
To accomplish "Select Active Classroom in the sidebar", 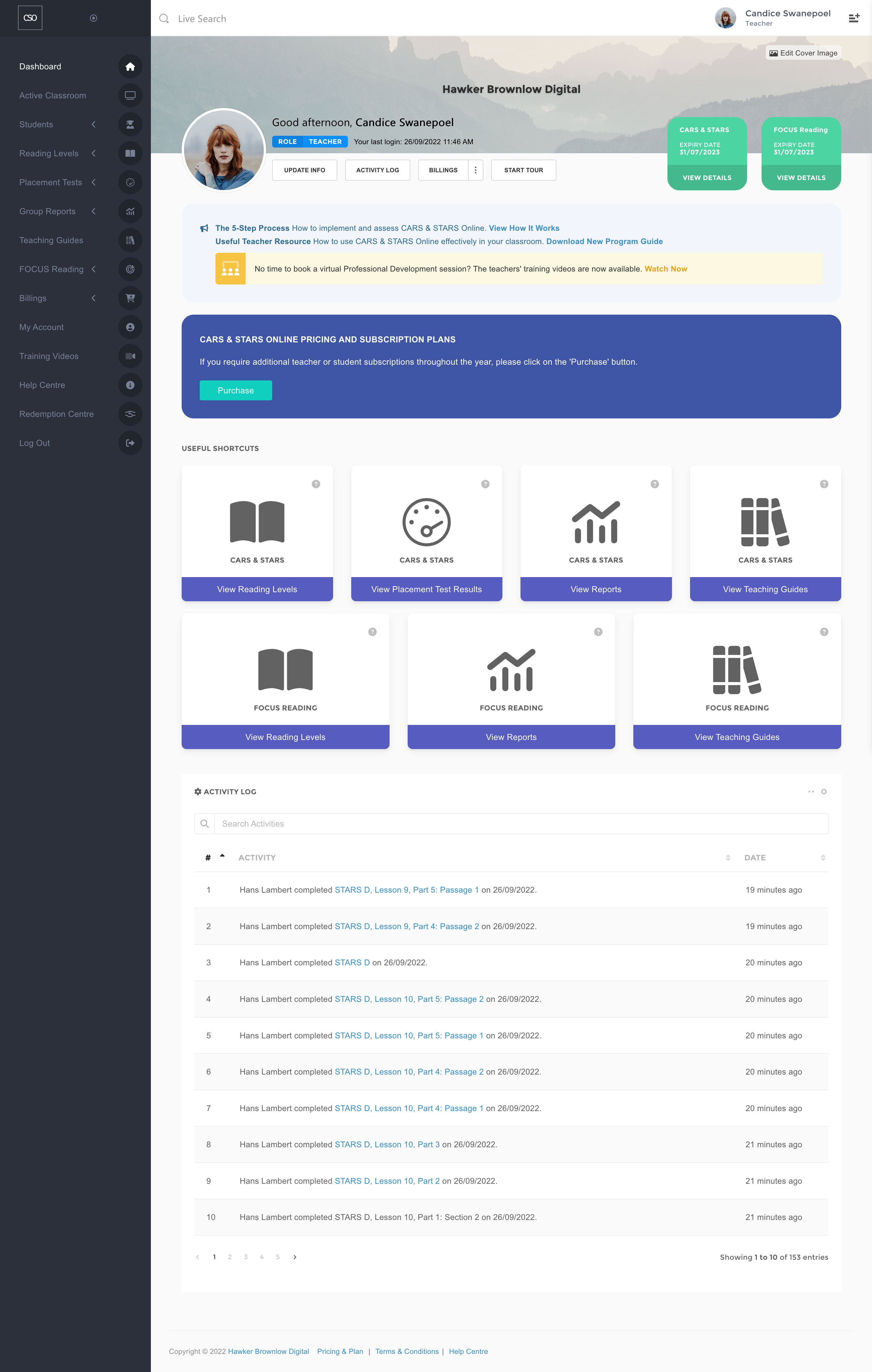I will click(x=53, y=95).
